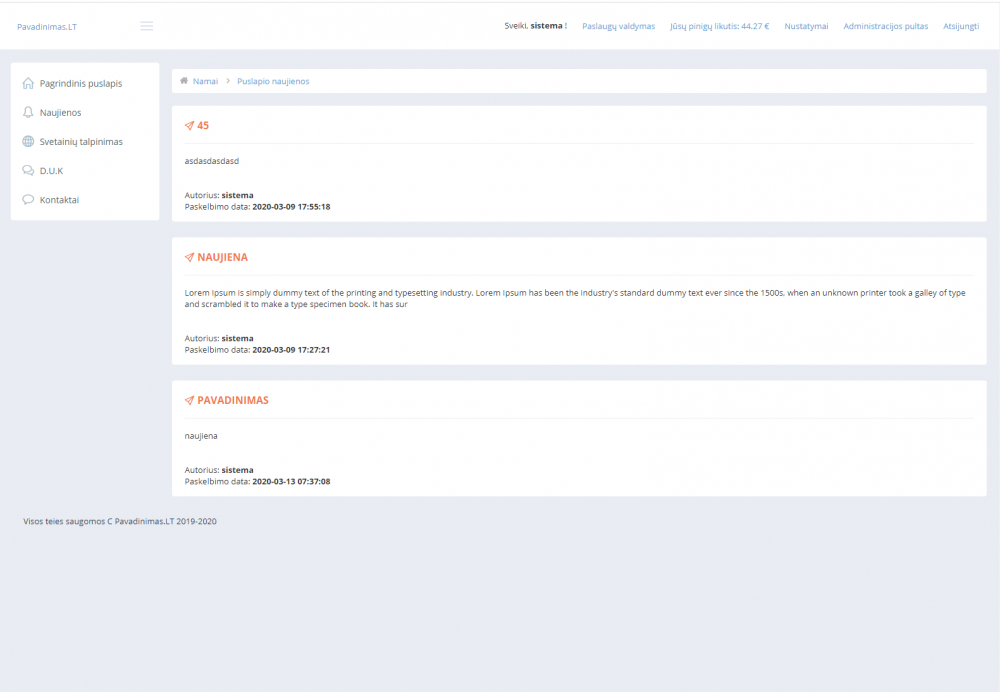Image resolution: width=1000 pixels, height=692 pixels.
Task: Click the text asdasdasdasd
Action: tap(212, 161)
